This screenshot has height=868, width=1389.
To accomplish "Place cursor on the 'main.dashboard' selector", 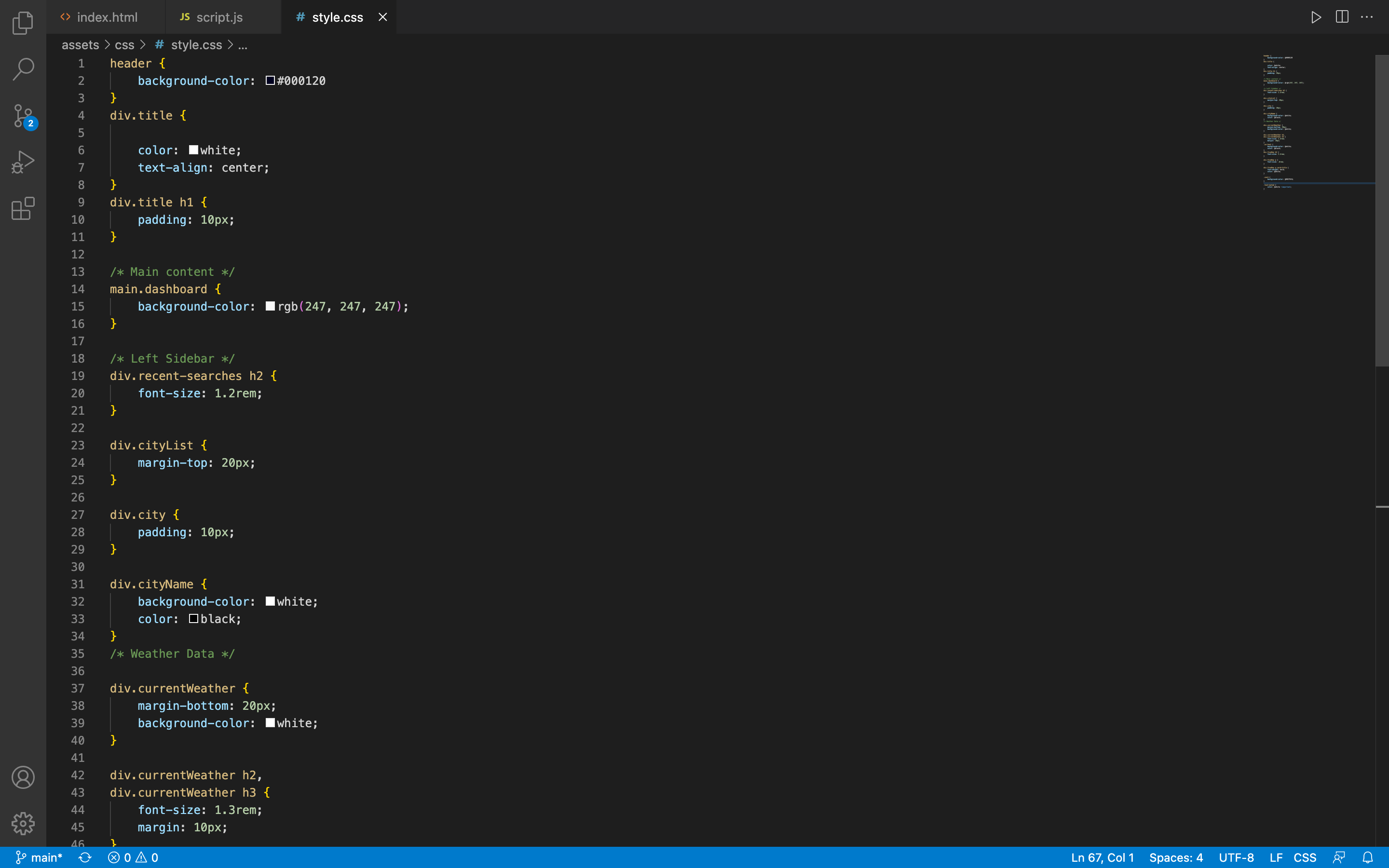I will coord(158,289).
